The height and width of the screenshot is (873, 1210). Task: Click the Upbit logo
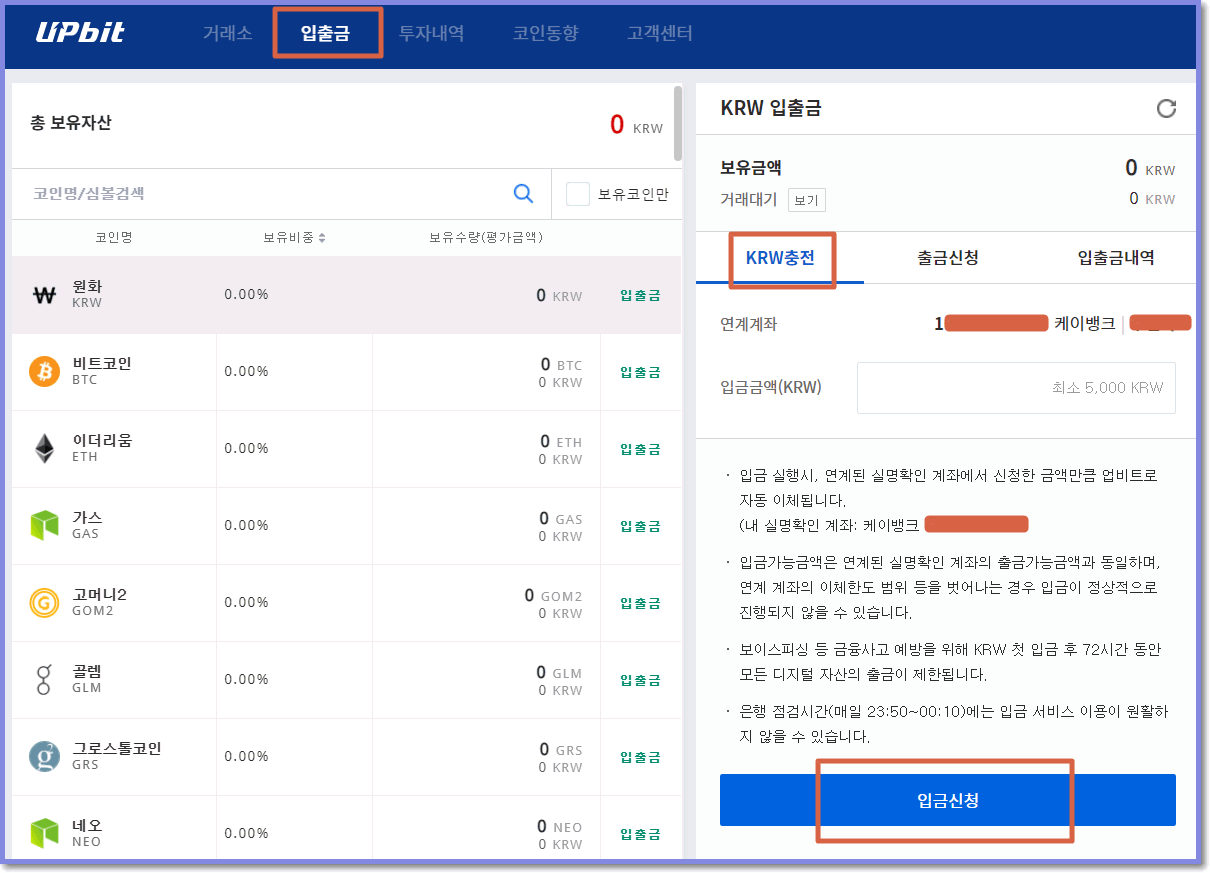click(x=80, y=31)
